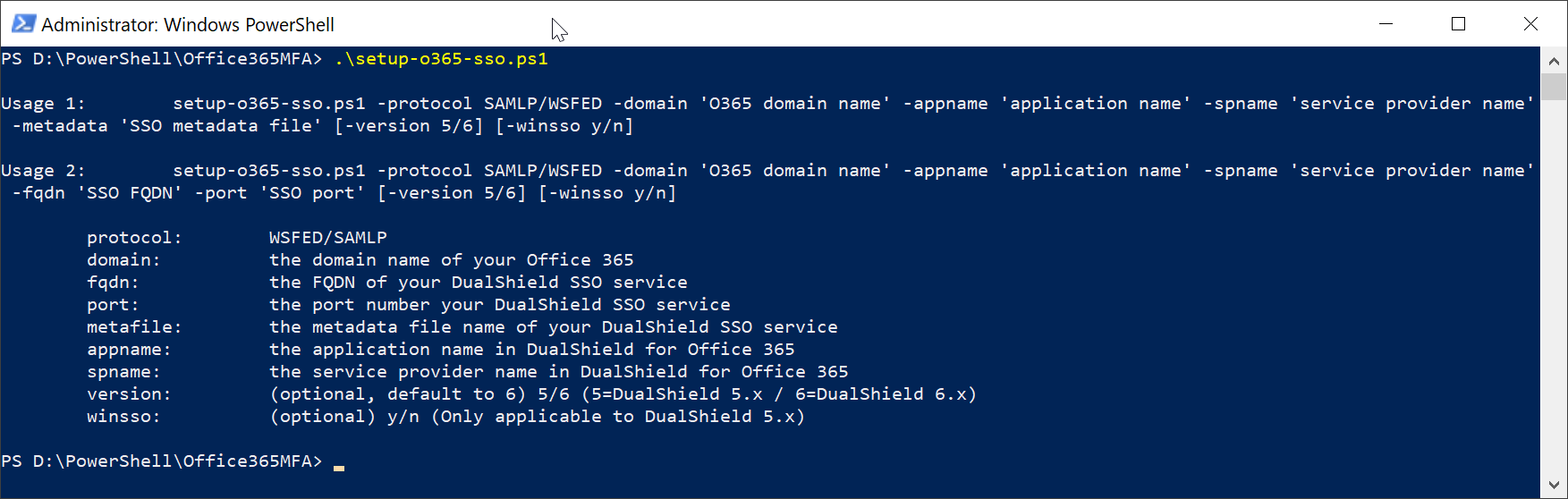This screenshot has height=499, width=1568.
Task: Click the 'Administrator: Windows PowerShell' title text
Action: coord(188,25)
